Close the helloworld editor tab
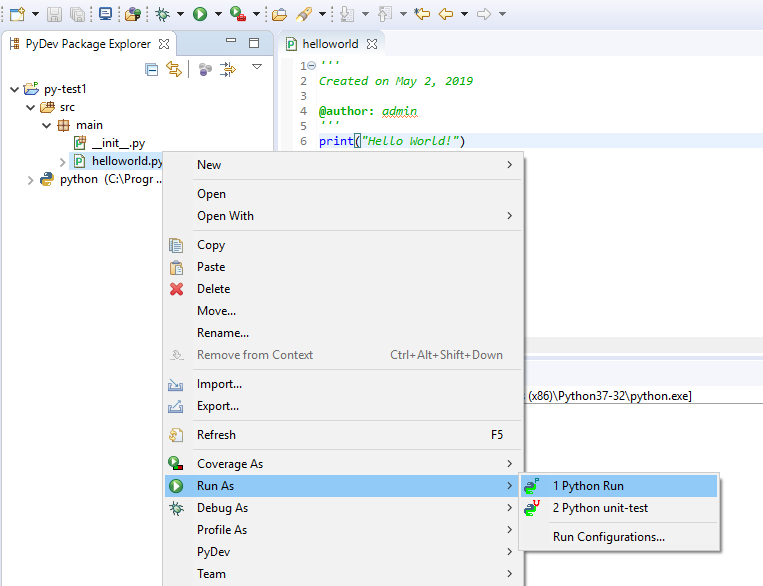Viewport: 763px width, 586px height. click(372, 44)
